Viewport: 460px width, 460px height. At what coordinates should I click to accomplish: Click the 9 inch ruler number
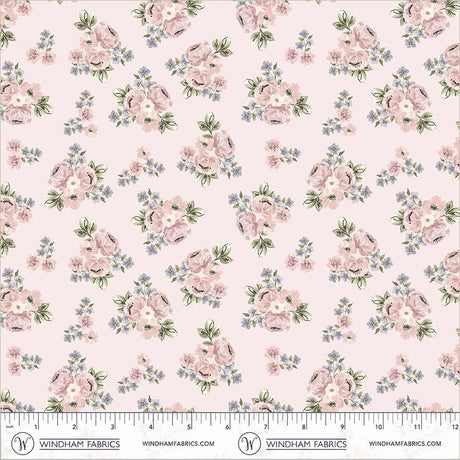tap(342, 427)
